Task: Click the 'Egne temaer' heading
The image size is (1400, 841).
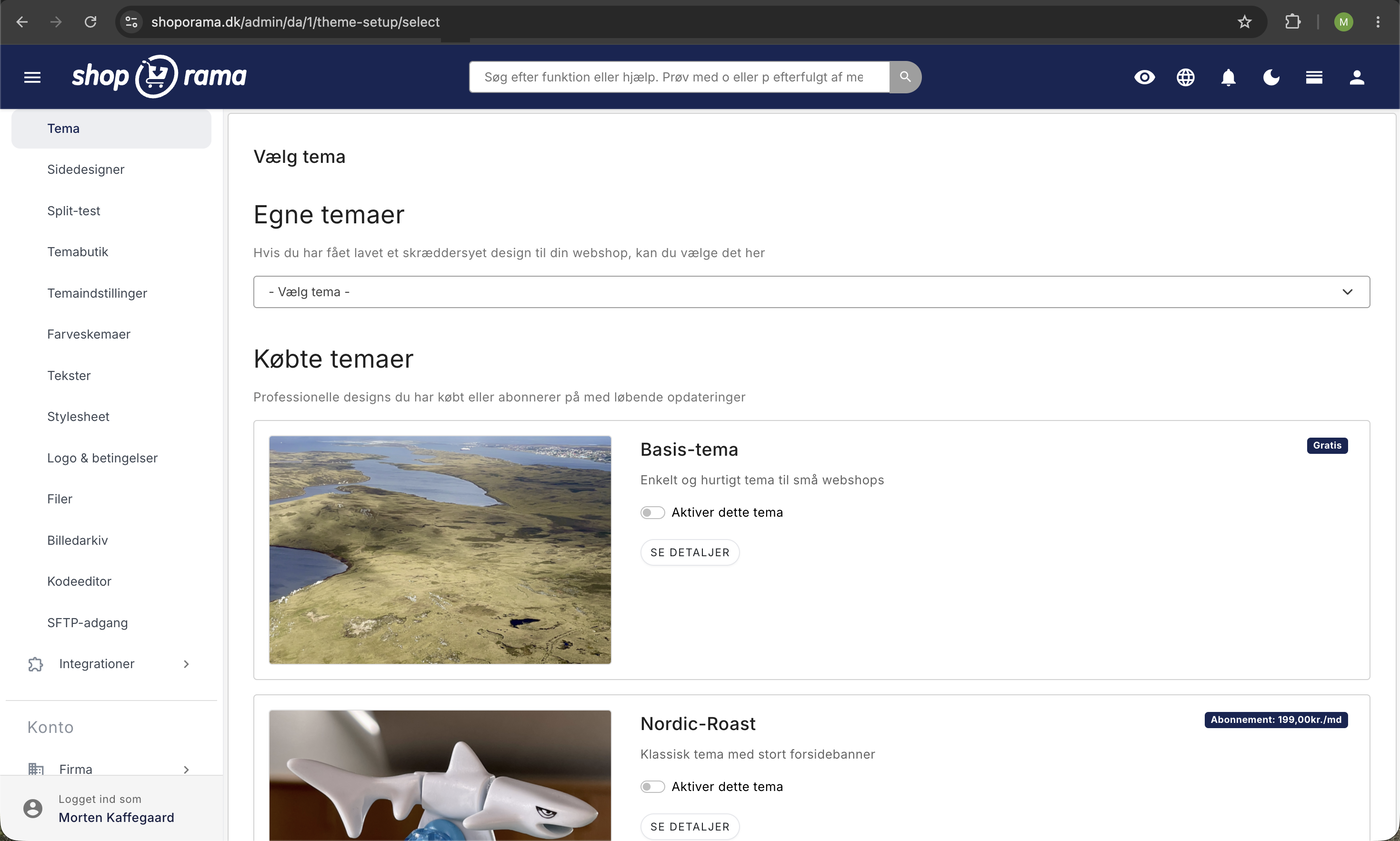Action: coord(329,215)
